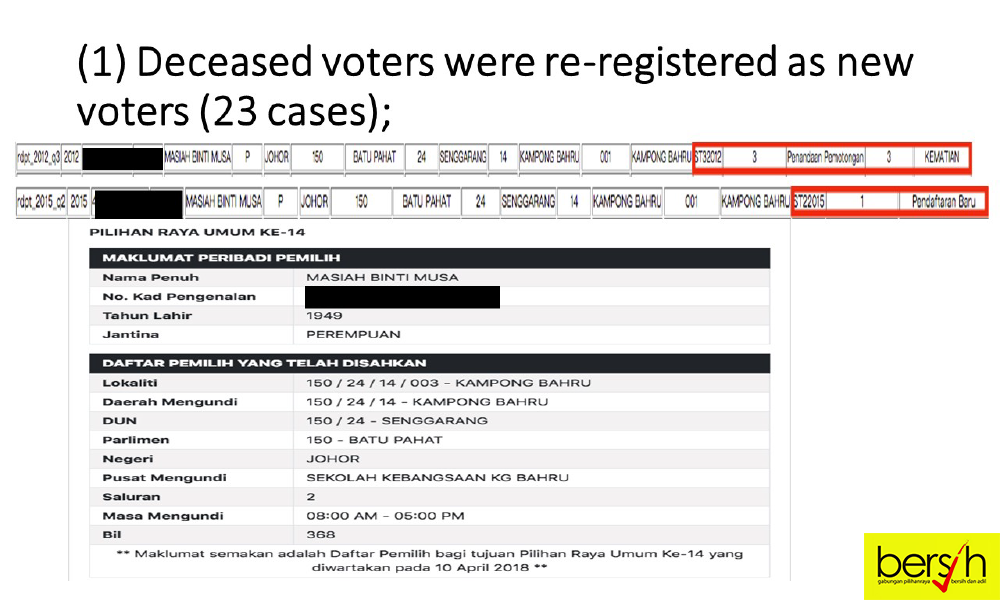This screenshot has height=600, width=1000.
Task: Click the Masa Mengundi time value
Action: (385, 516)
